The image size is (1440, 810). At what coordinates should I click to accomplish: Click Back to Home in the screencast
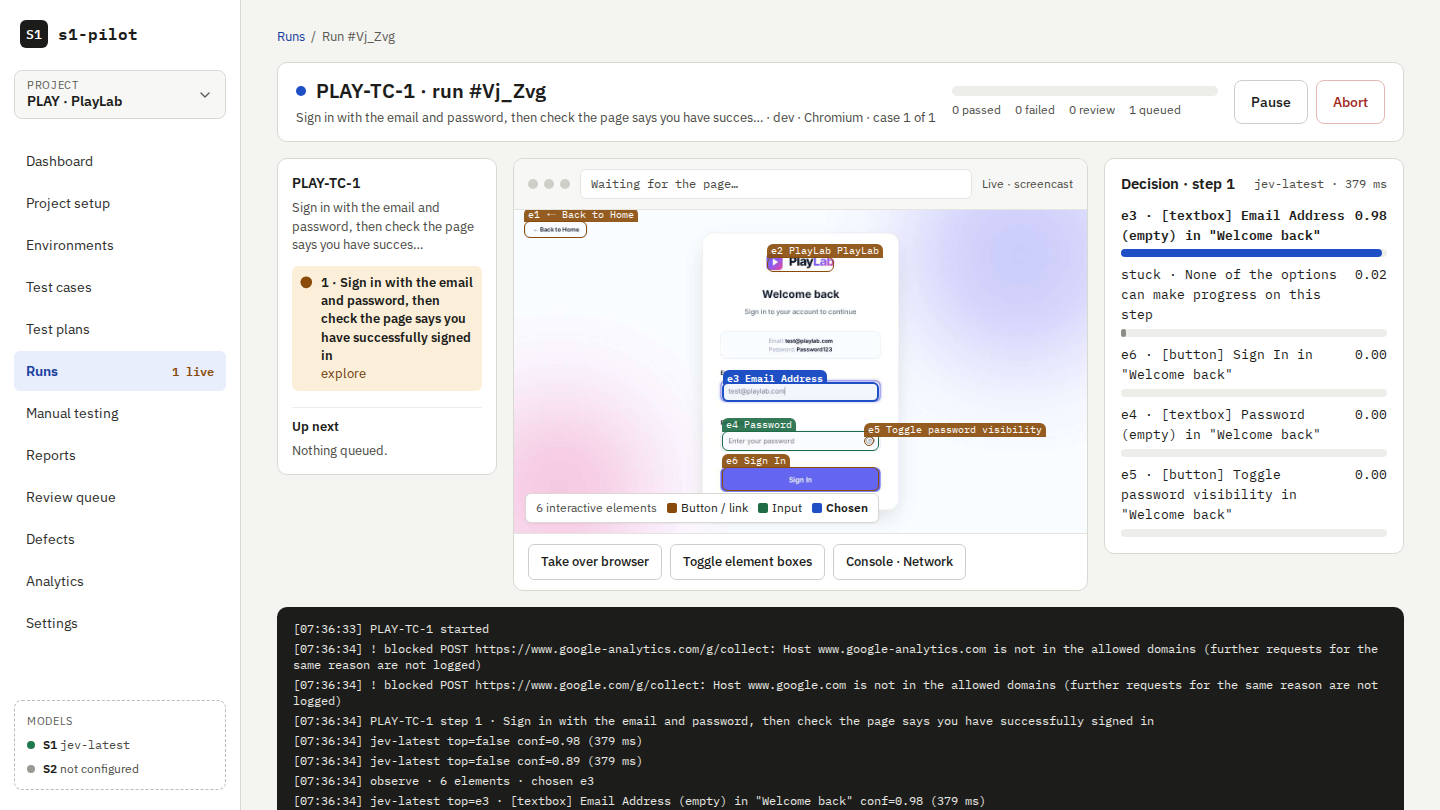tap(556, 230)
